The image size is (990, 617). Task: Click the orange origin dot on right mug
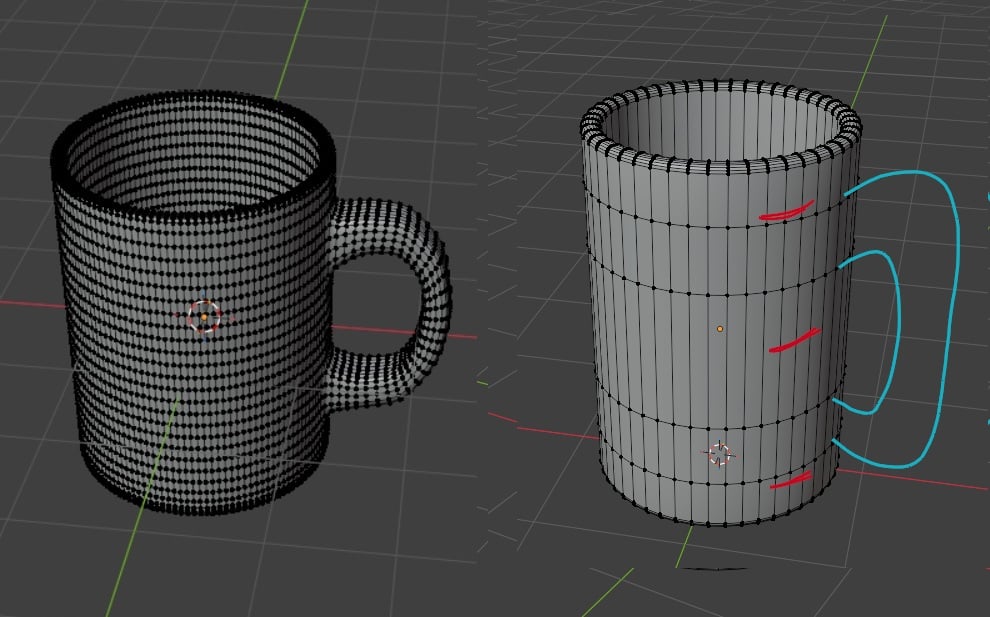tap(720, 329)
